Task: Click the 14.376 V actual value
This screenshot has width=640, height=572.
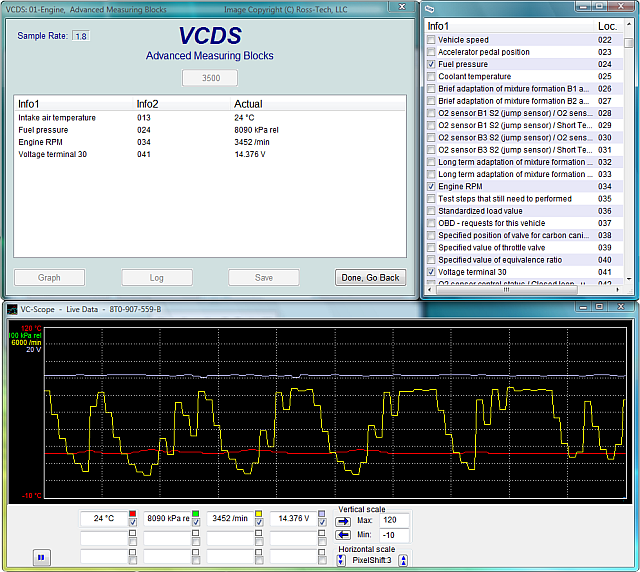Action: 250,154
